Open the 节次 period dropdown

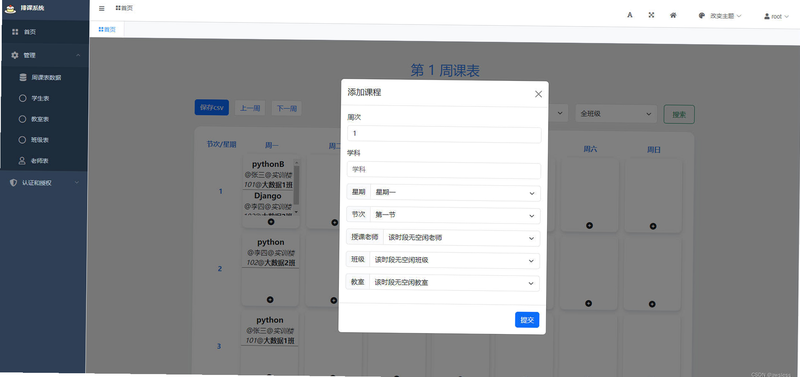coord(455,215)
